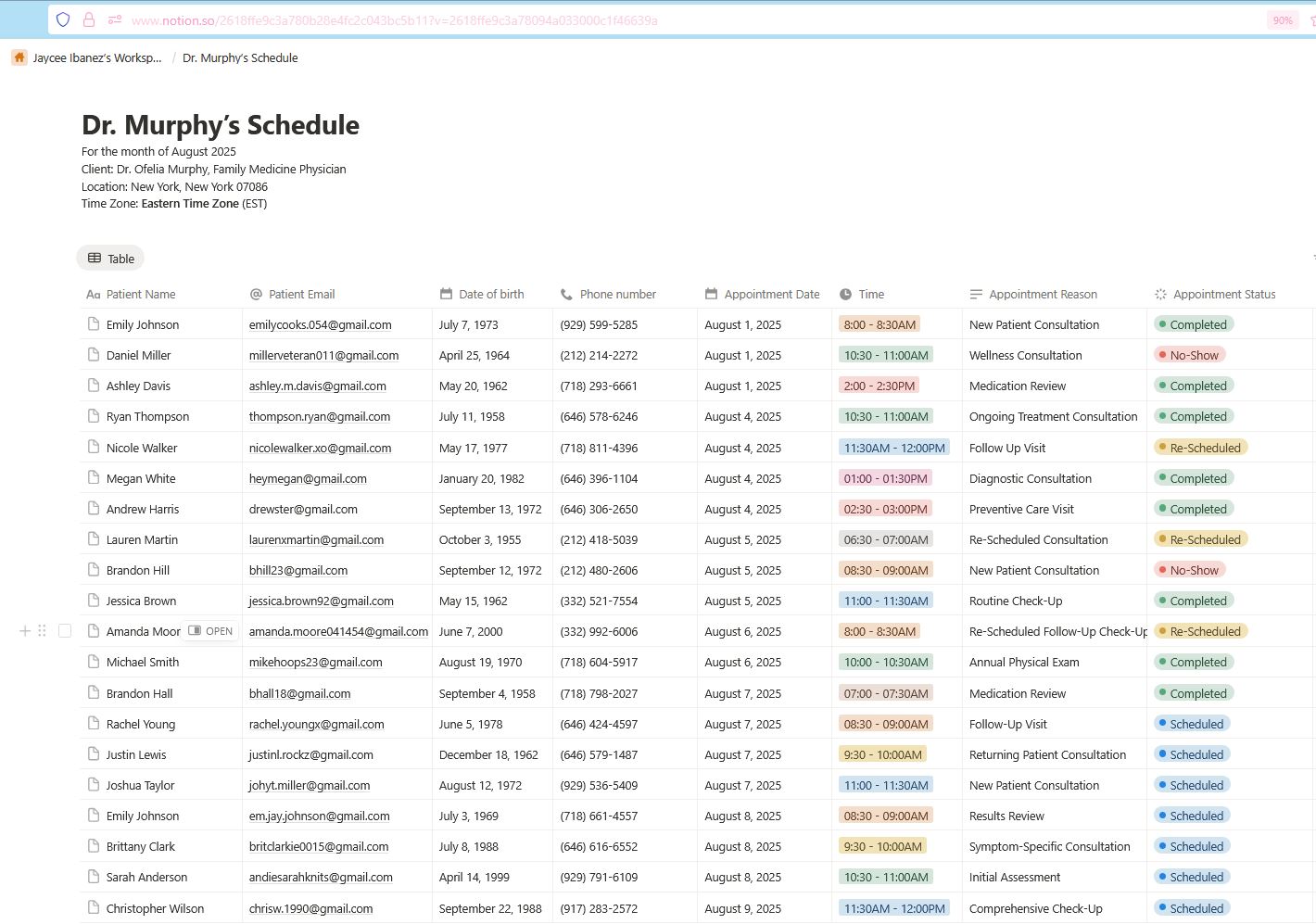This screenshot has height=924, width=1316.
Task: Click the workspace home icon in breadcrumb
Action: tap(19, 57)
